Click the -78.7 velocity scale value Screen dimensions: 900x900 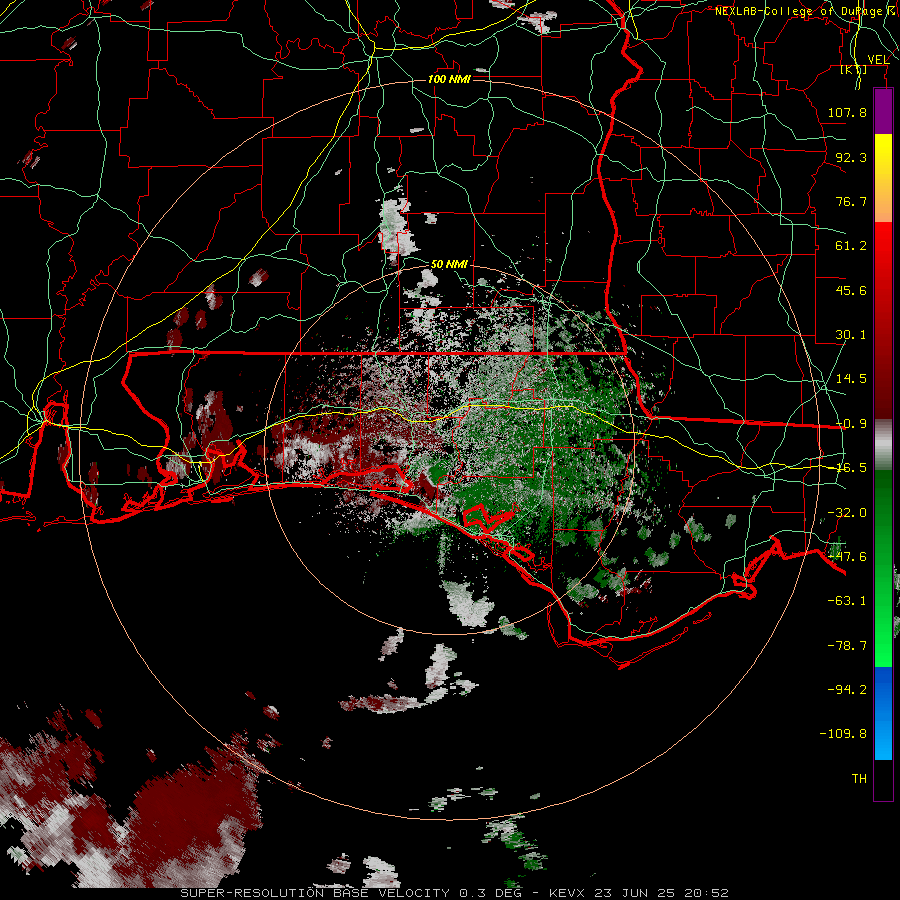847,646
